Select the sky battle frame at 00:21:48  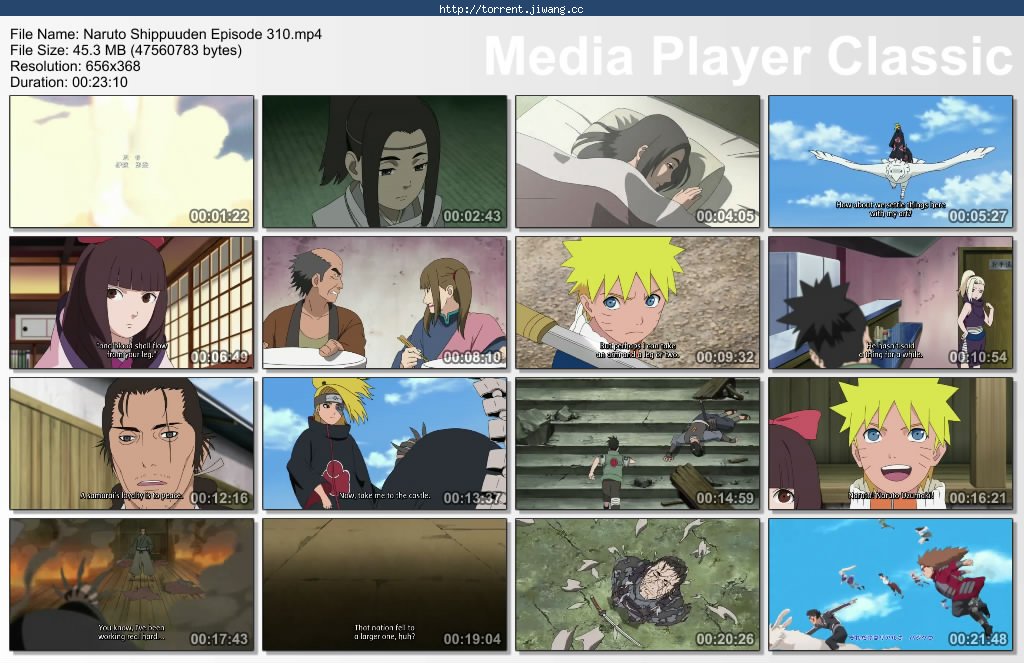[890, 585]
